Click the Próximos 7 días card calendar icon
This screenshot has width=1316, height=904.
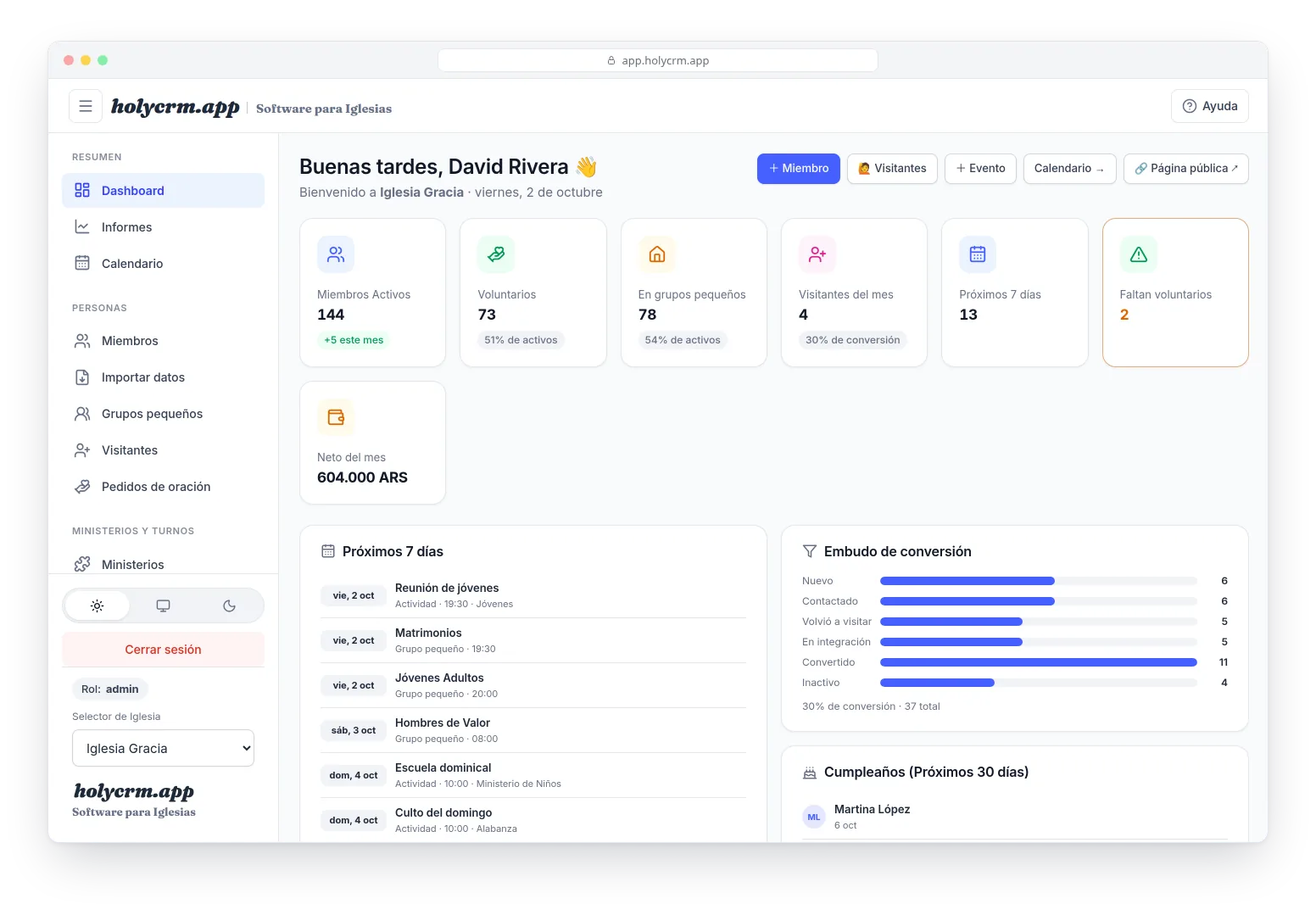pyautogui.click(x=978, y=254)
